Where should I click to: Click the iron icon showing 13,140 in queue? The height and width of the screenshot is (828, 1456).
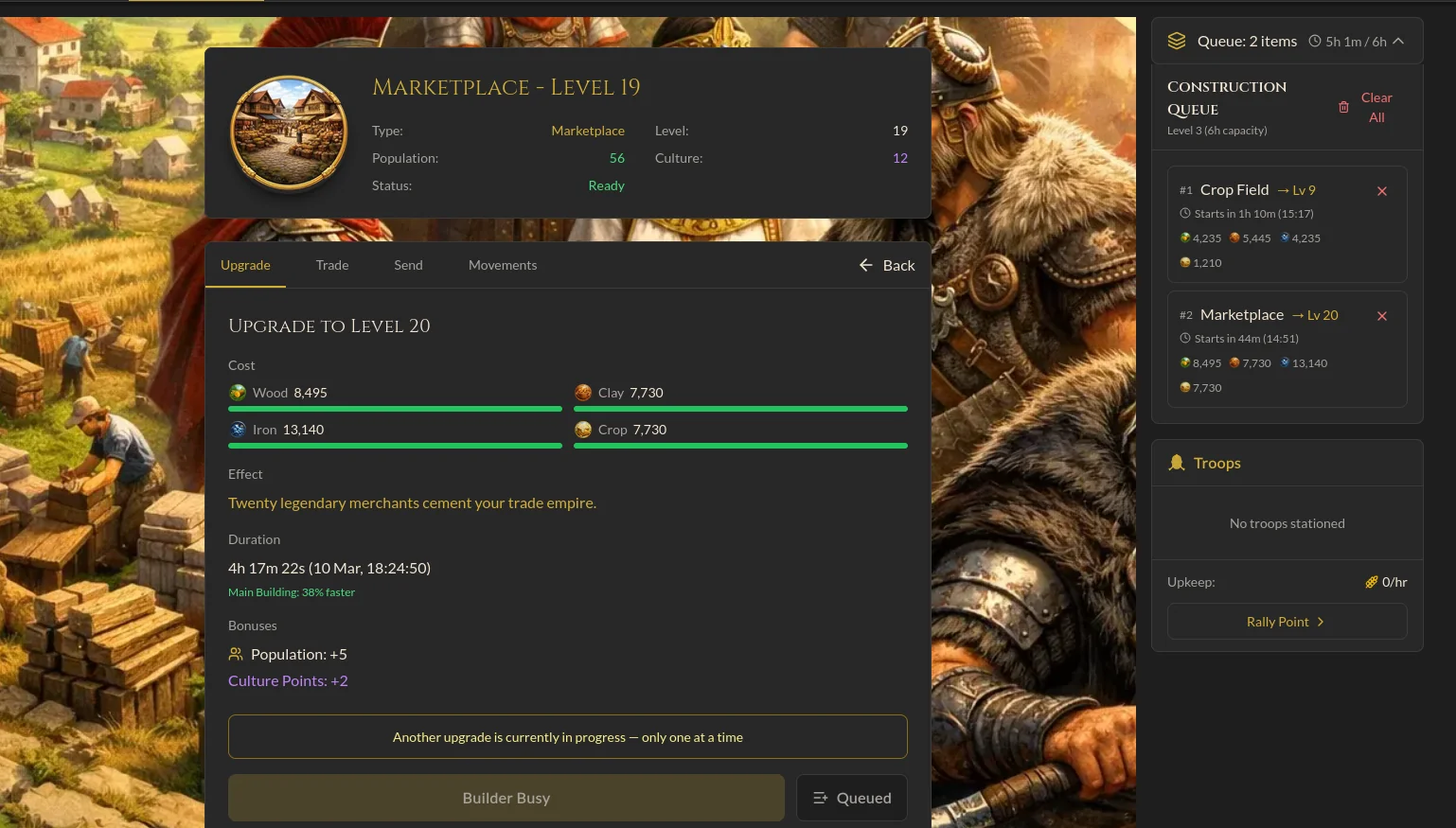1285,362
